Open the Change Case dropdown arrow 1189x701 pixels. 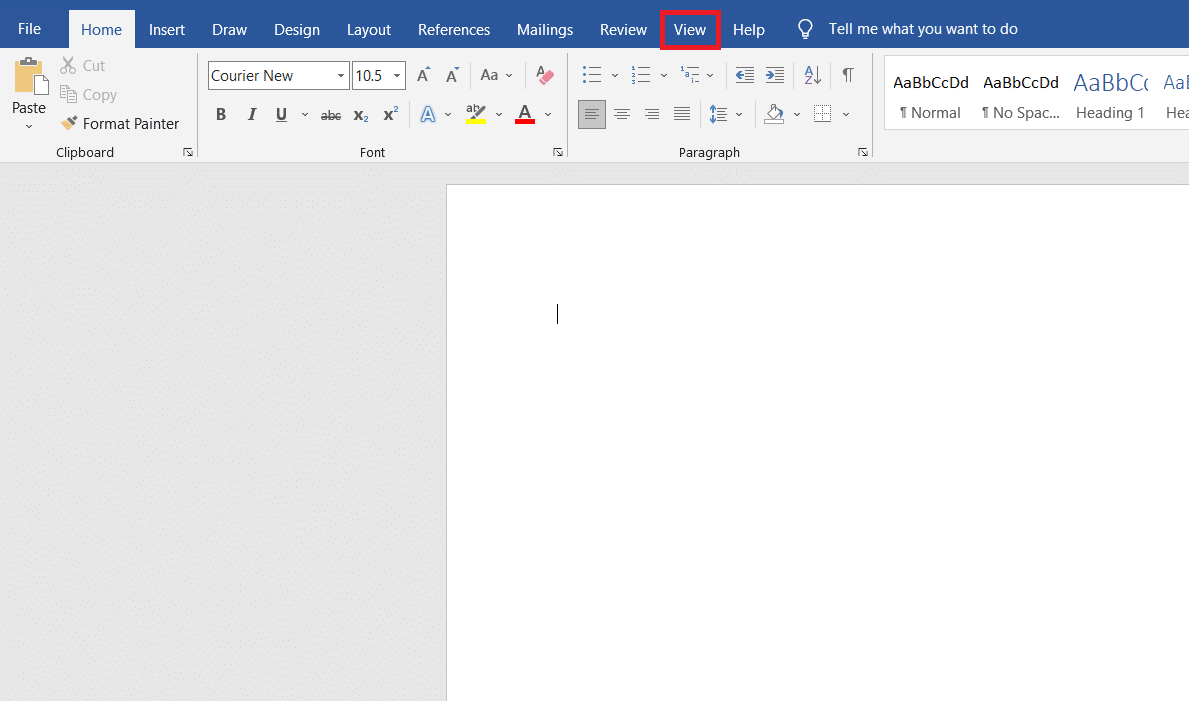509,76
